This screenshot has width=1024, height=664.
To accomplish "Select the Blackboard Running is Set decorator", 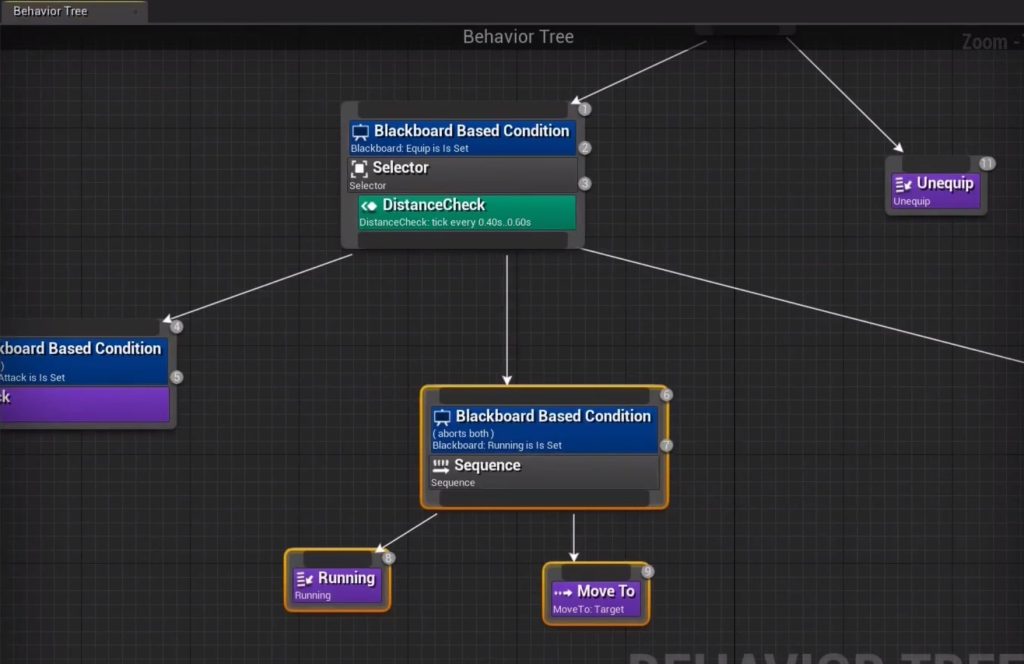I will coord(544,430).
